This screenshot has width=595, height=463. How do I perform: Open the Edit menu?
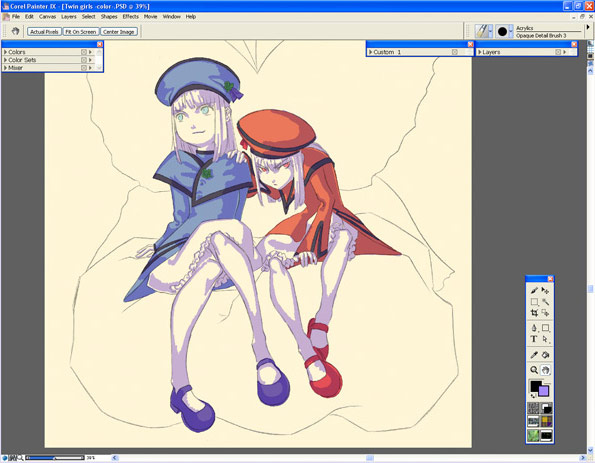pos(29,17)
